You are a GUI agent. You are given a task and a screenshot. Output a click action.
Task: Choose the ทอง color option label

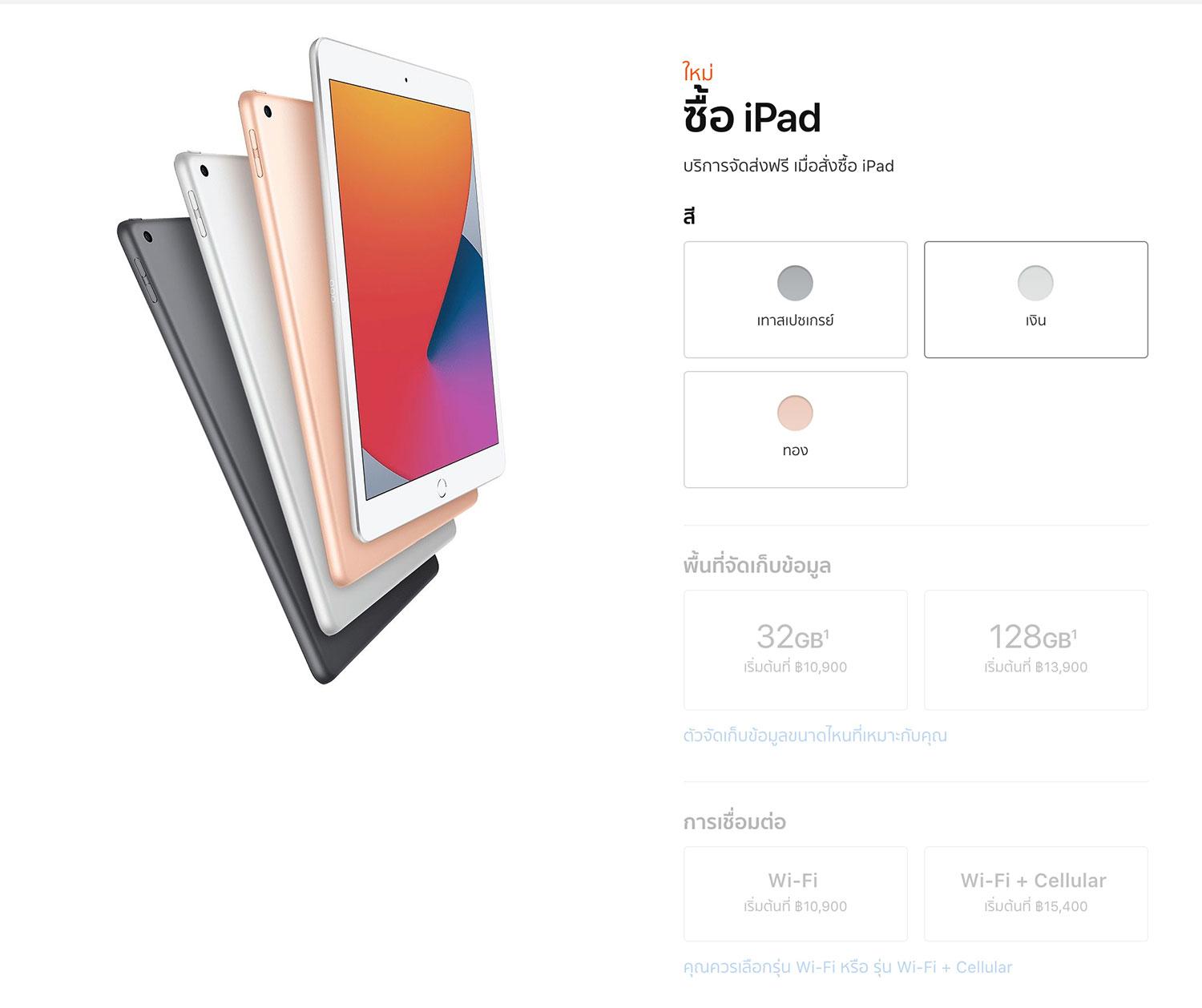[x=795, y=450]
